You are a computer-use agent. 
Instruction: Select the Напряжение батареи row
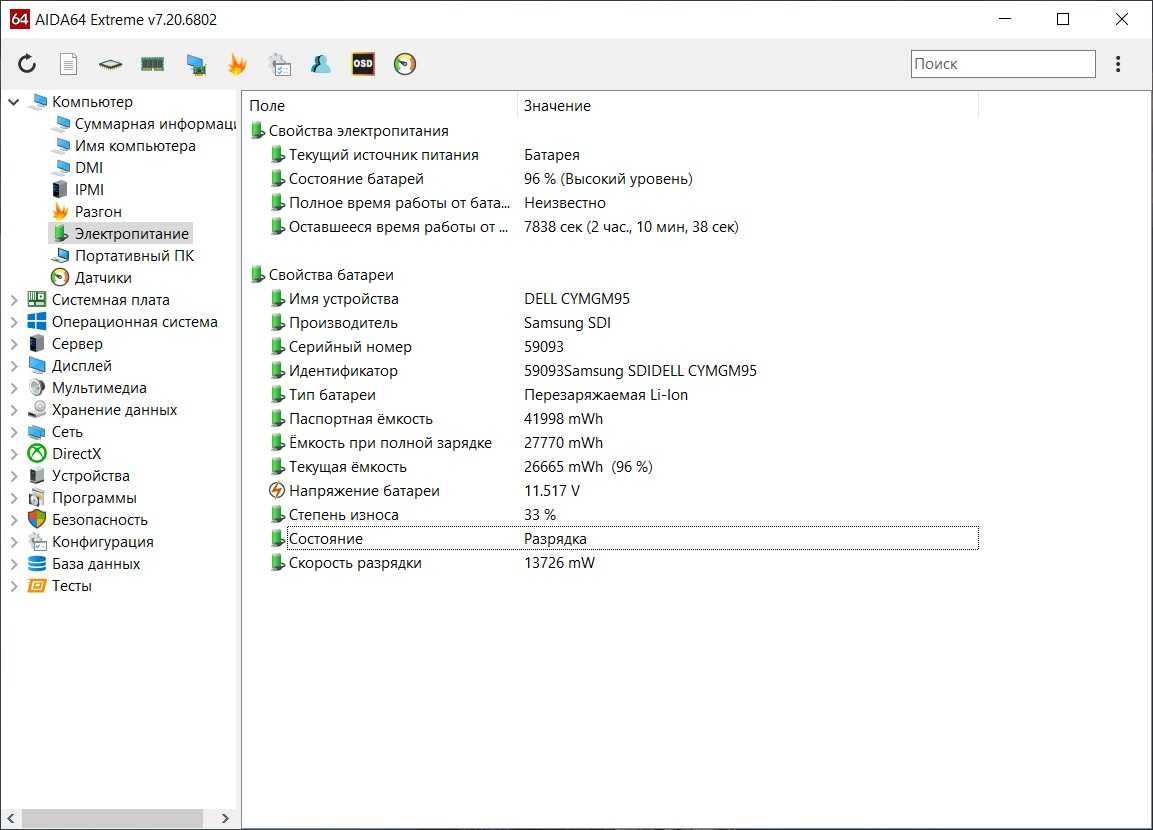(x=624, y=491)
